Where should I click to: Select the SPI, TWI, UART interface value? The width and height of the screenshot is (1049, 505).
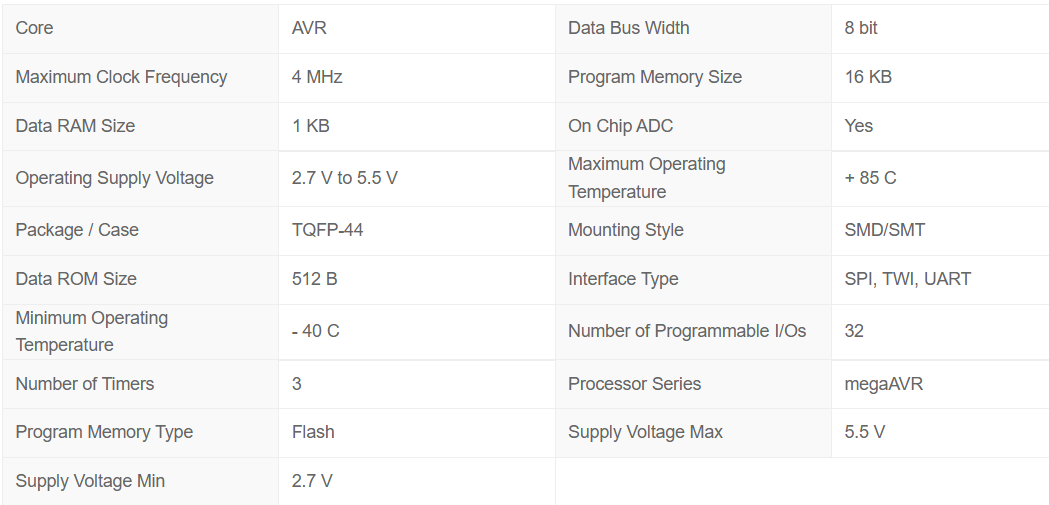click(x=907, y=279)
